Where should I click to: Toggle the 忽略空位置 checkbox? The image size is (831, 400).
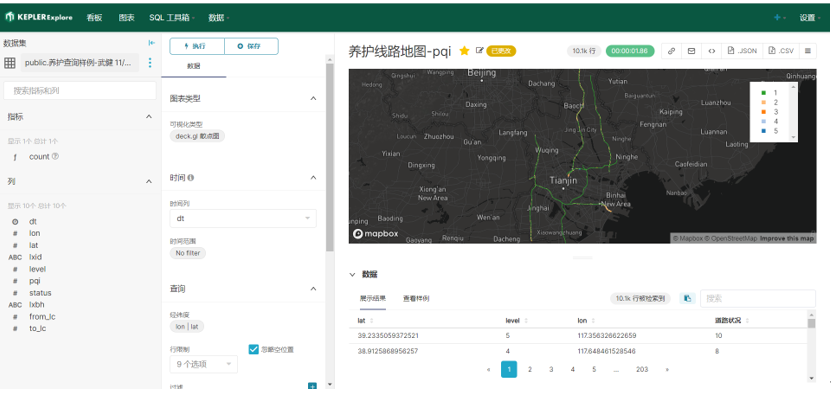coord(253,349)
